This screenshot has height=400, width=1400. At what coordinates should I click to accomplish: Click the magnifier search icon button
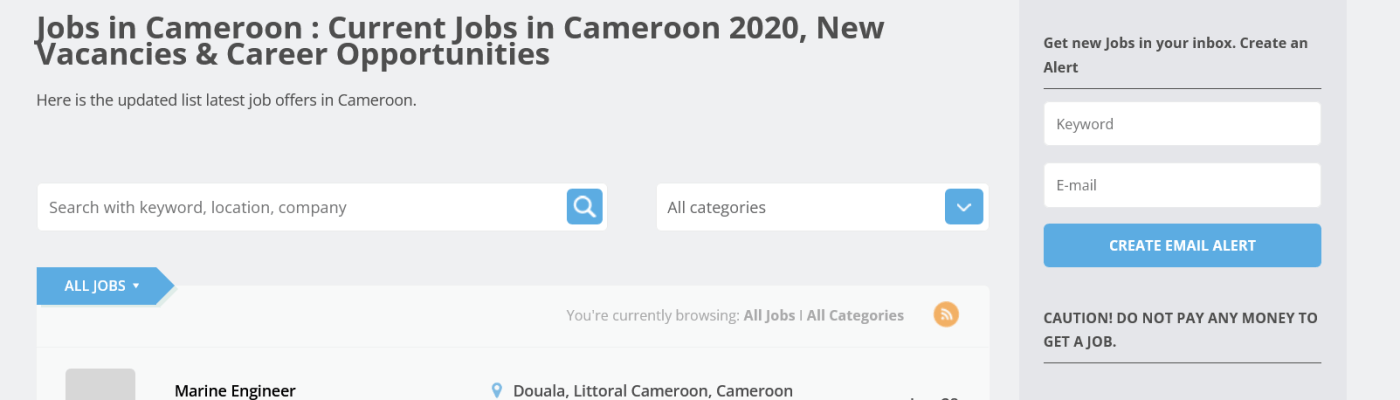coord(585,207)
